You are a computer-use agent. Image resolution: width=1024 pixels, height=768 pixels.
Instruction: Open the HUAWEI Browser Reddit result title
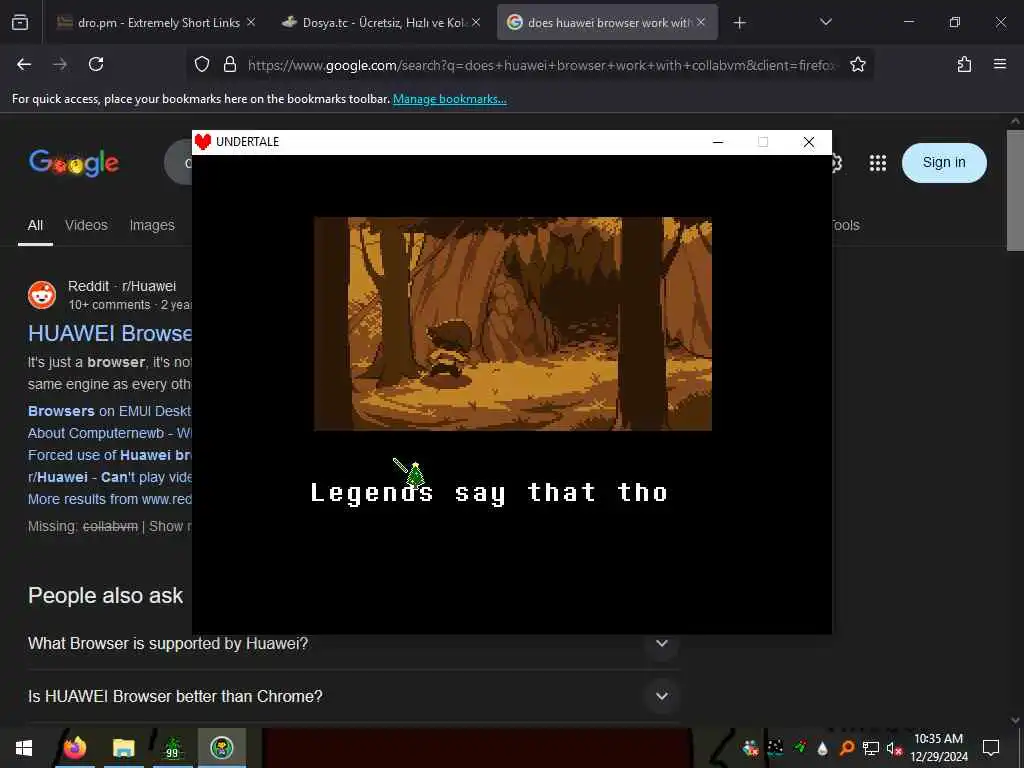pyautogui.click(x=110, y=333)
